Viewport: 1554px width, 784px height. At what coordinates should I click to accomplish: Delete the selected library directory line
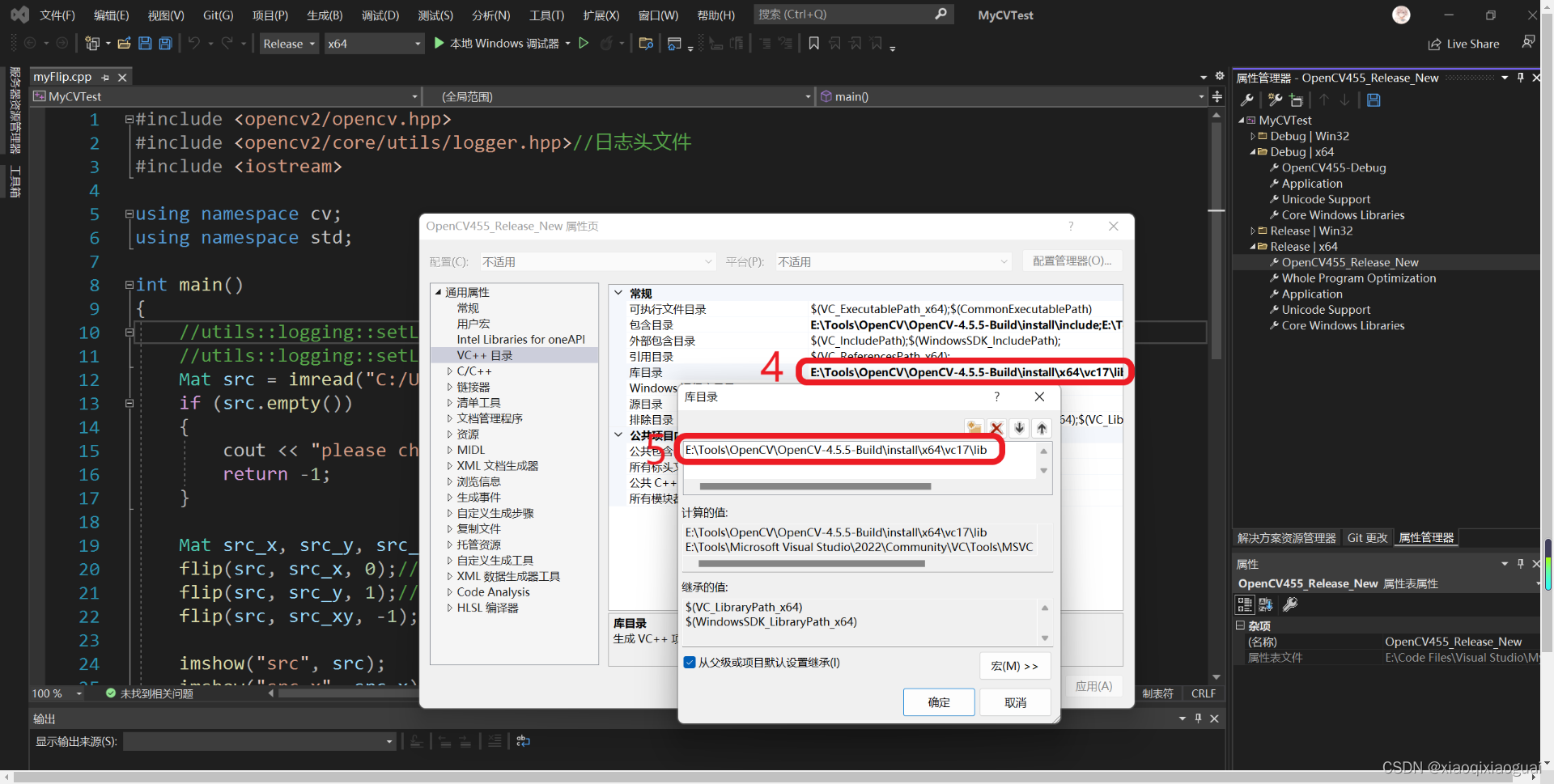(996, 427)
